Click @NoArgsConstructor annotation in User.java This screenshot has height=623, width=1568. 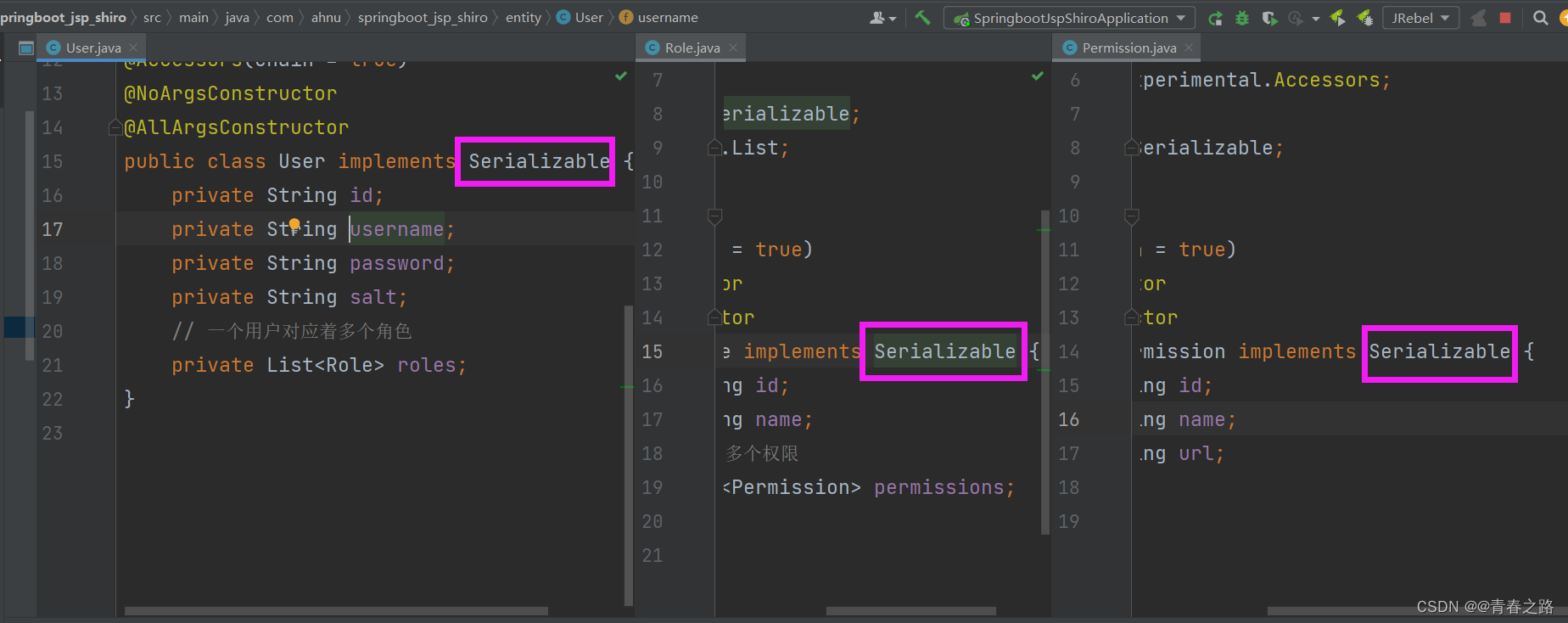pyautogui.click(x=230, y=93)
